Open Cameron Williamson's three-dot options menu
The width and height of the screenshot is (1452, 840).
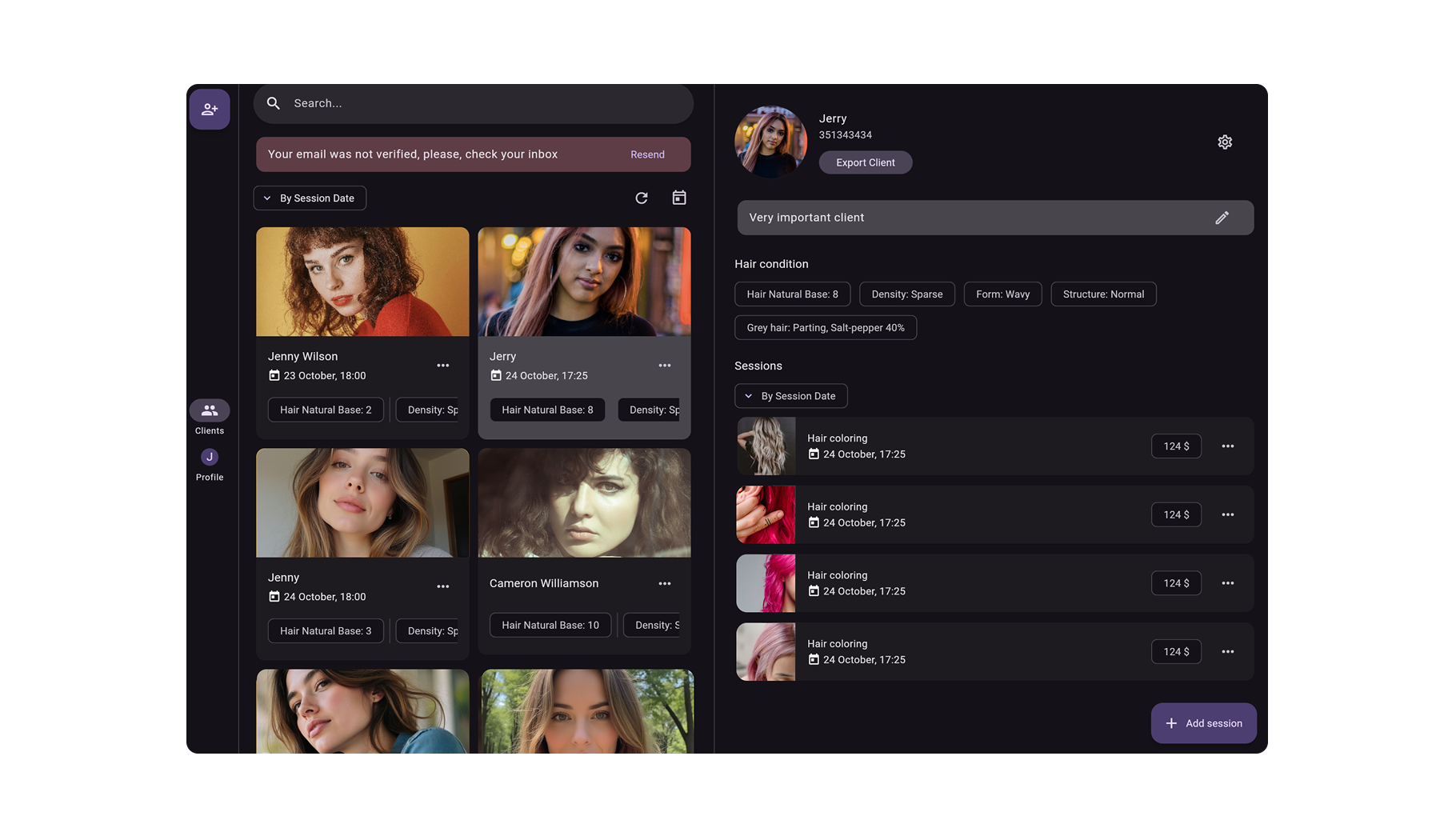(664, 584)
